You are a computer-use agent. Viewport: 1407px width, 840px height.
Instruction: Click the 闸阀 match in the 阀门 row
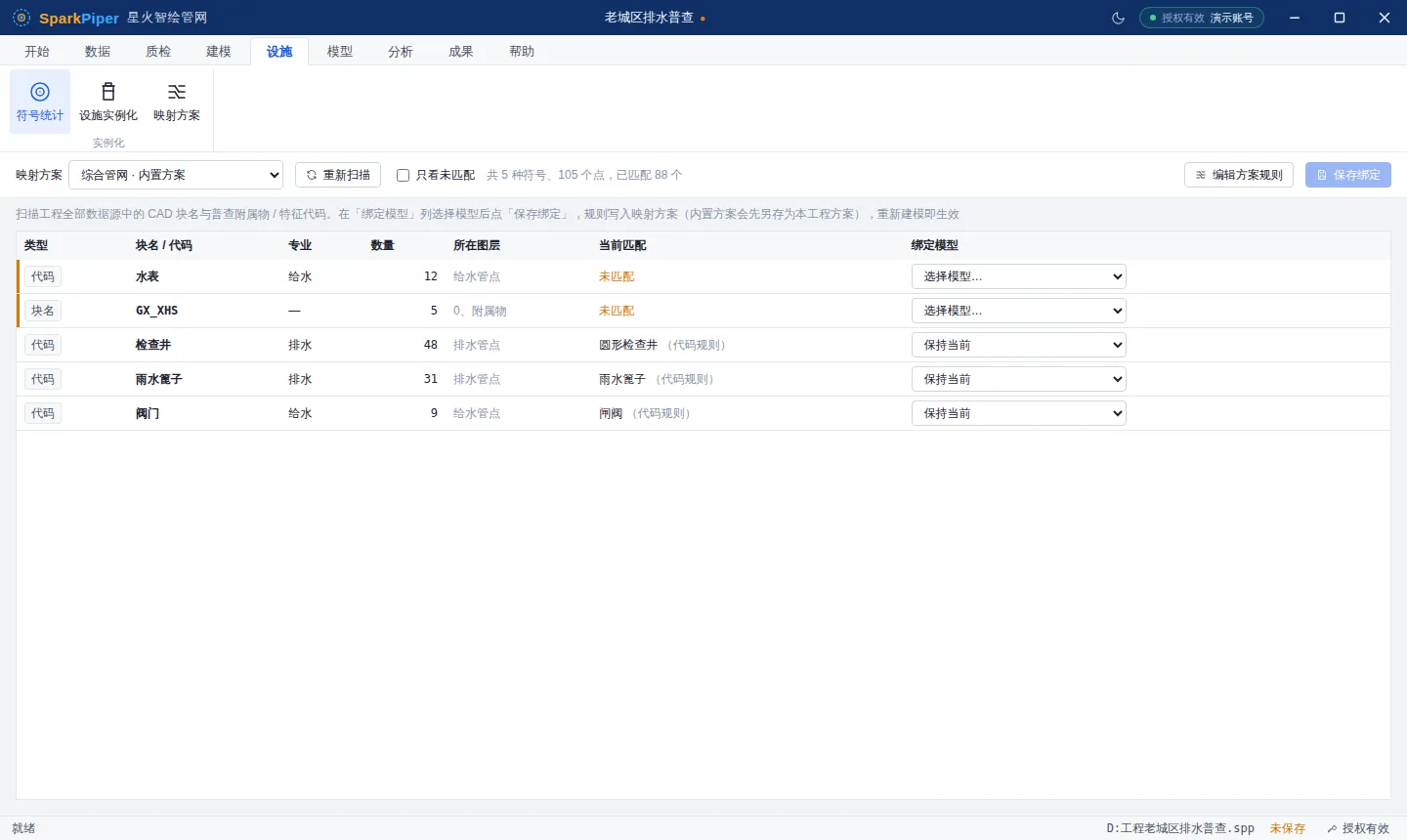[x=611, y=413]
